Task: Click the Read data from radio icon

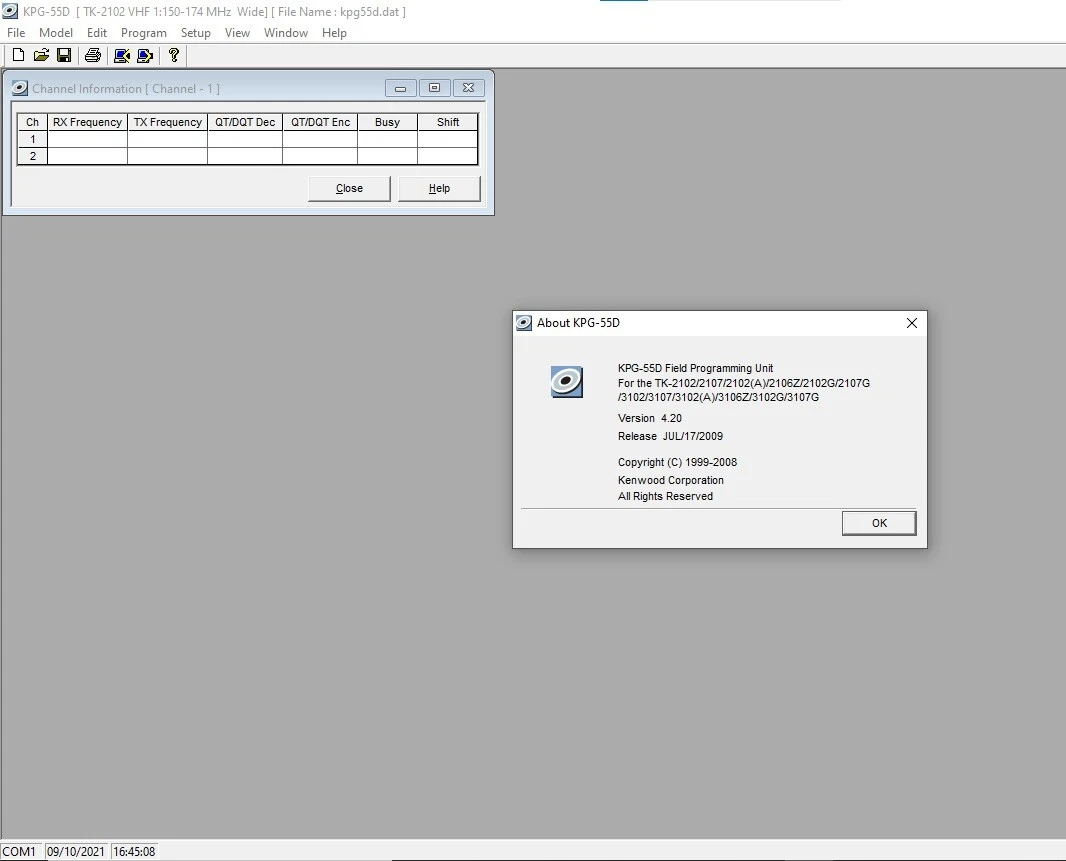Action: tap(122, 55)
